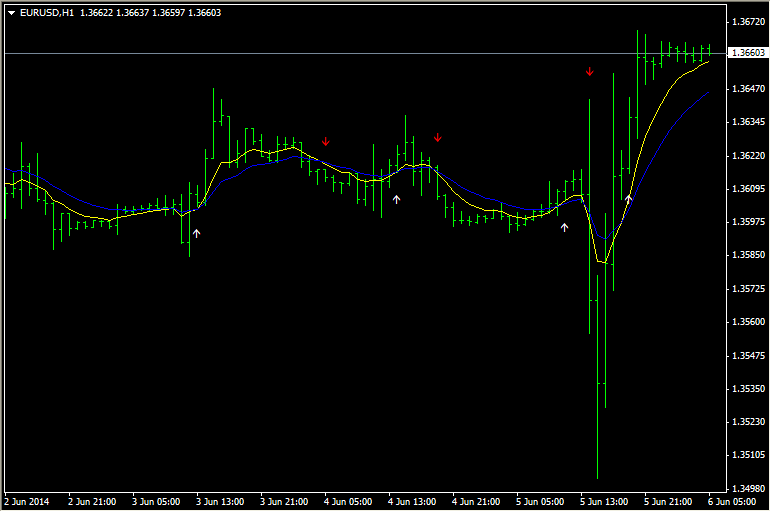Click the gray bid price horizontal line
Image resolution: width=771 pixels, height=512 pixels.
tap(365, 53)
